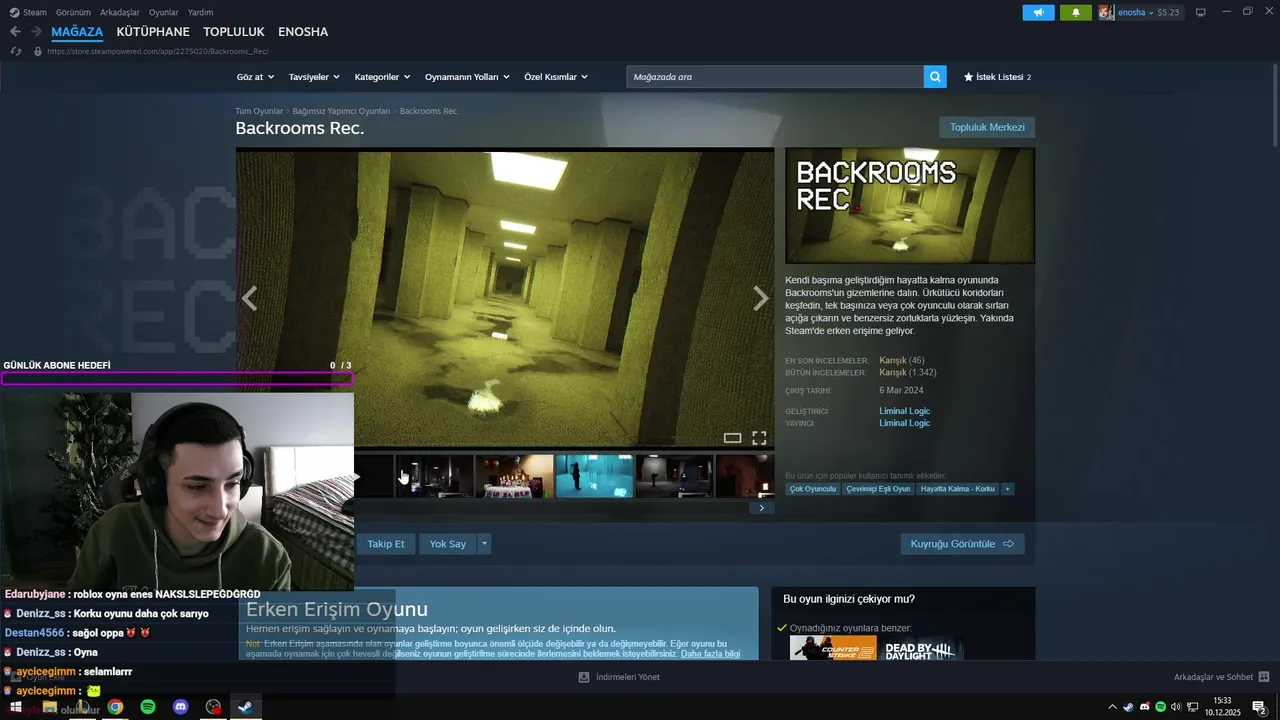
Task: Click Kuyruğu Görüntüle button
Action: click(x=962, y=544)
